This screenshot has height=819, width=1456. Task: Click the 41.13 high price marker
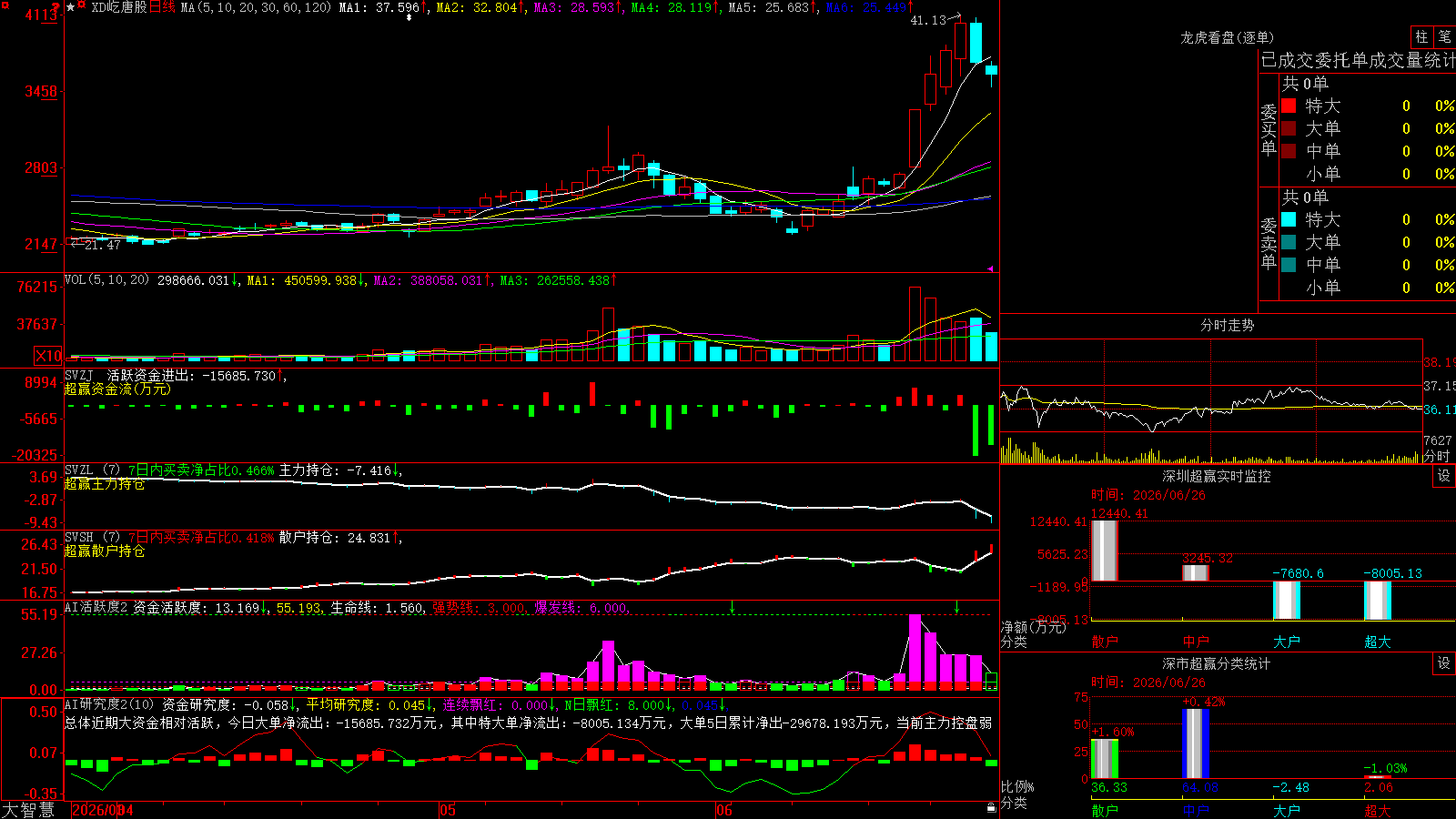pyautogui.click(x=928, y=20)
